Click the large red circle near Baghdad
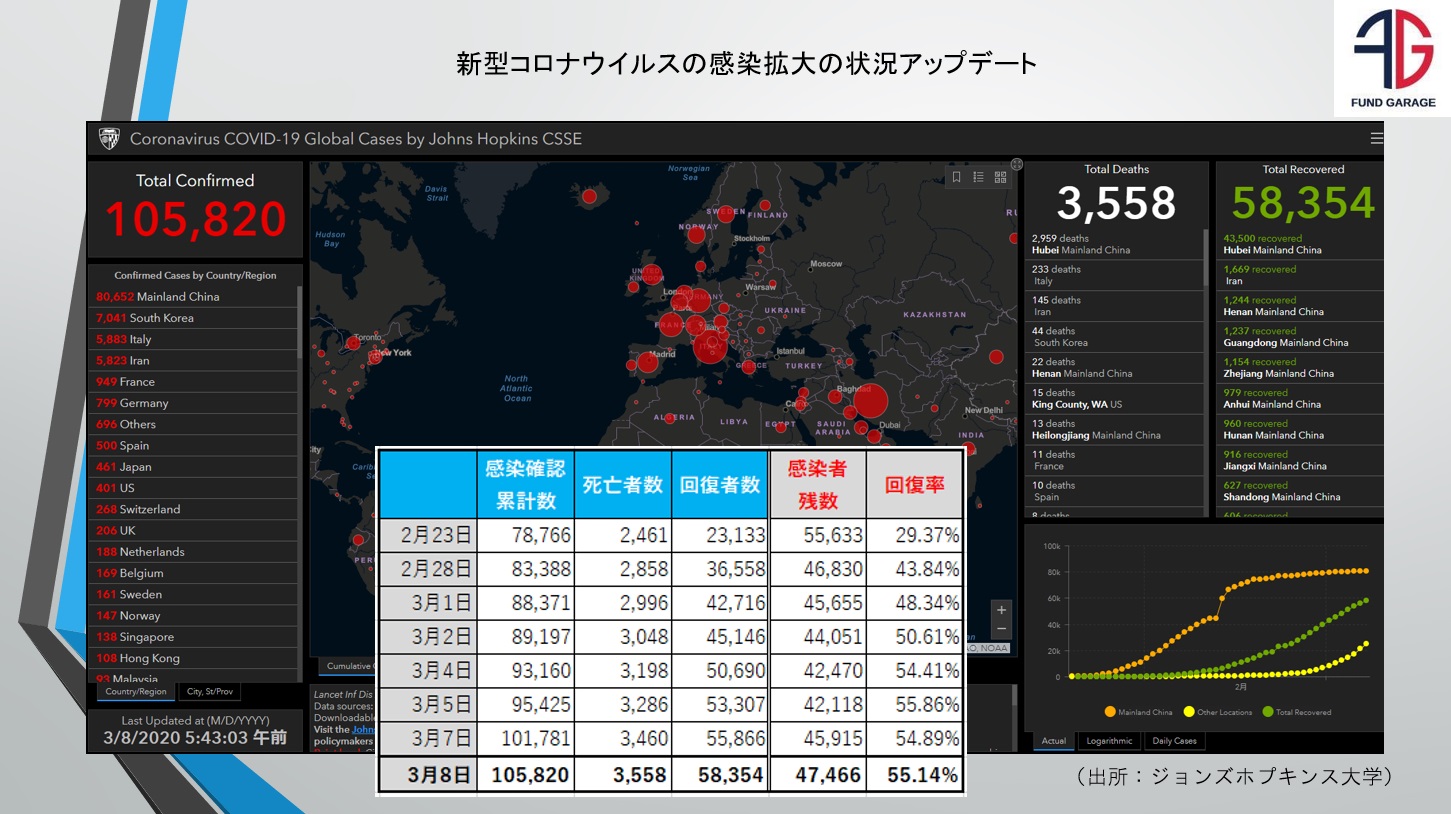 (870, 401)
